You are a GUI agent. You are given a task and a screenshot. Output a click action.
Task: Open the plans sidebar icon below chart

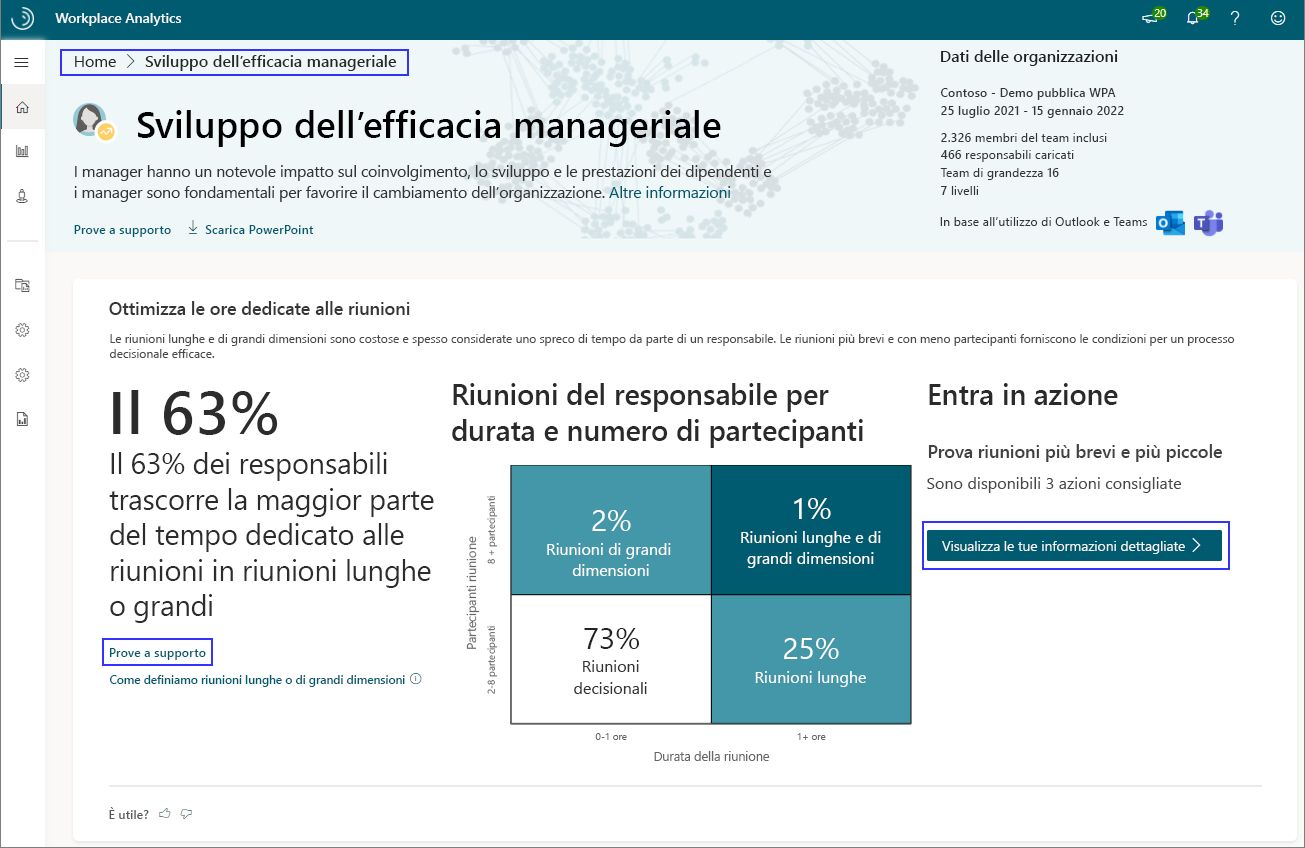click(x=22, y=196)
